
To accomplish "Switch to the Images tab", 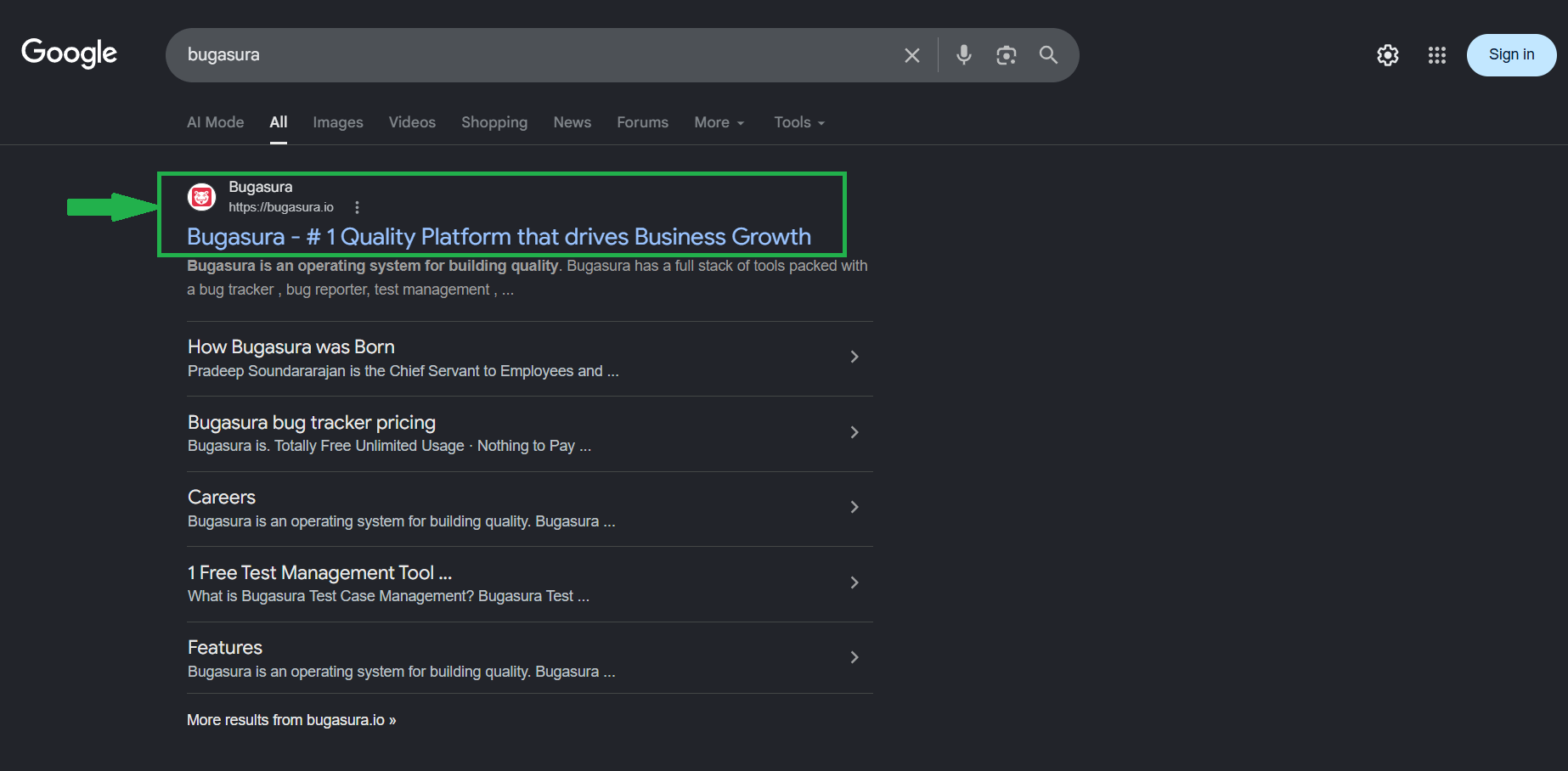I will coord(338,122).
